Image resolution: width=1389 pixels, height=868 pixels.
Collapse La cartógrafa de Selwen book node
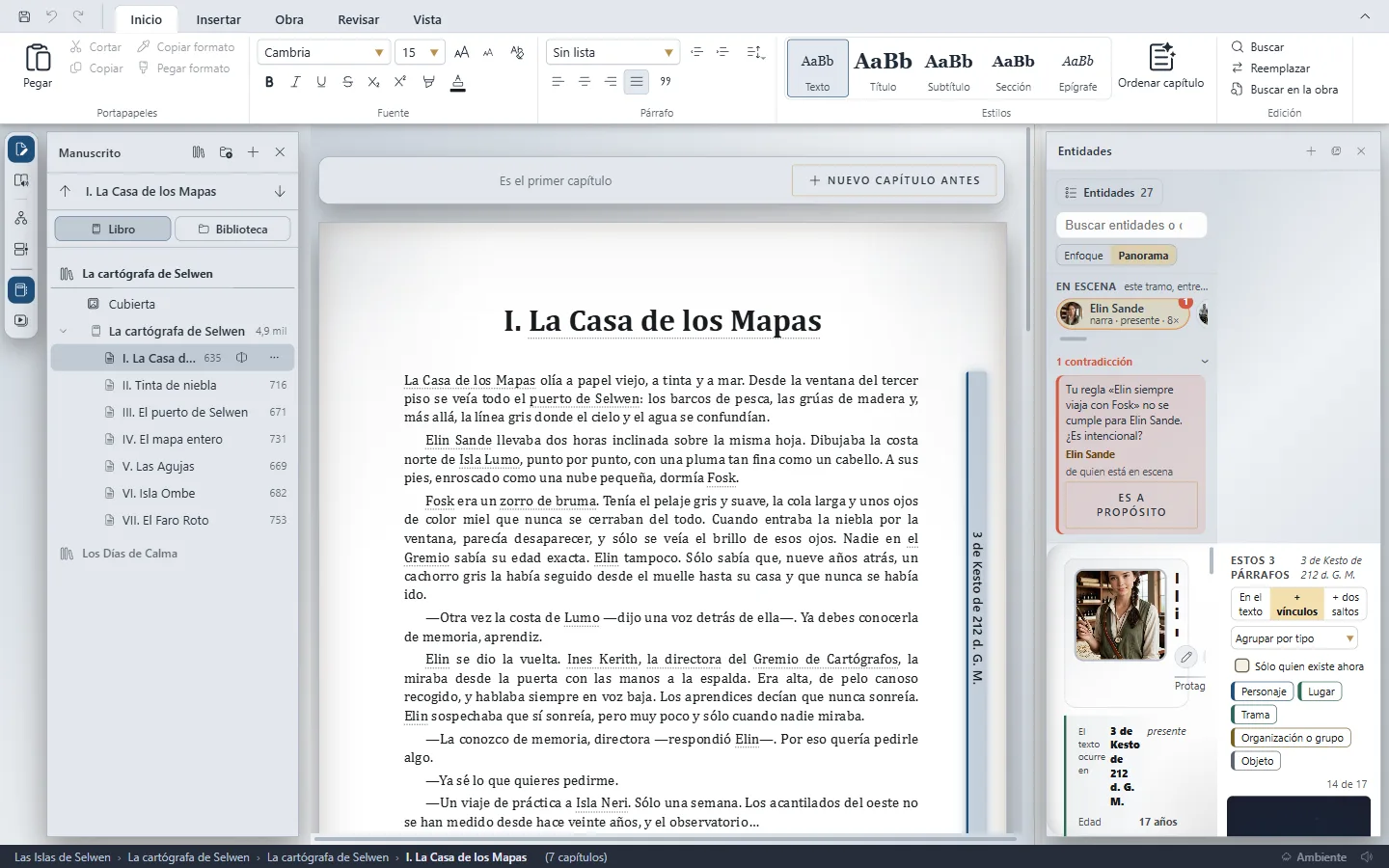click(64, 331)
